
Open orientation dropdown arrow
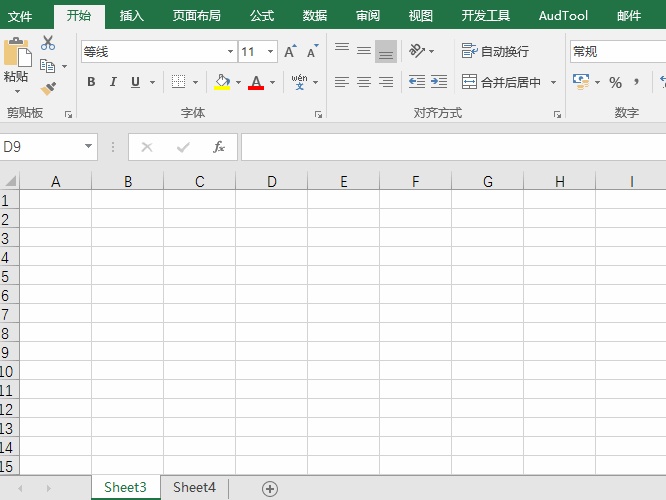(x=432, y=51)
